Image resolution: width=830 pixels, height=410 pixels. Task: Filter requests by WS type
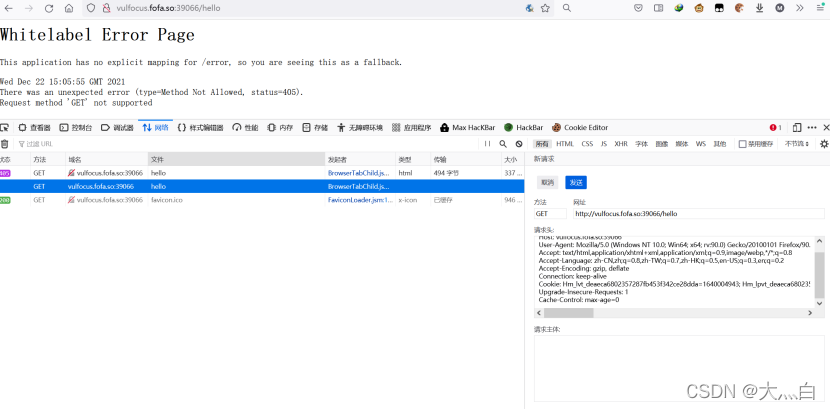(x=700, y=144)
